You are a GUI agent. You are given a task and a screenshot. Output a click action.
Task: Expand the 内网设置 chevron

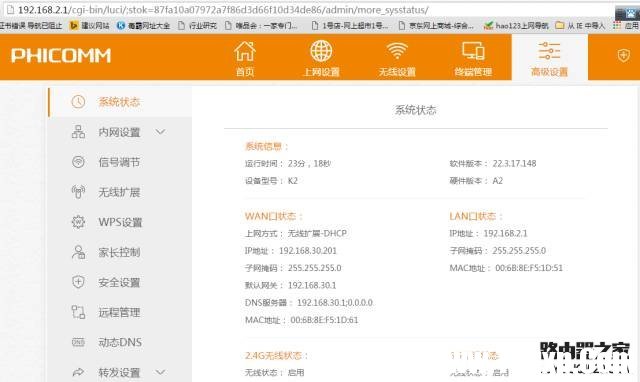(x=160, y=132)
